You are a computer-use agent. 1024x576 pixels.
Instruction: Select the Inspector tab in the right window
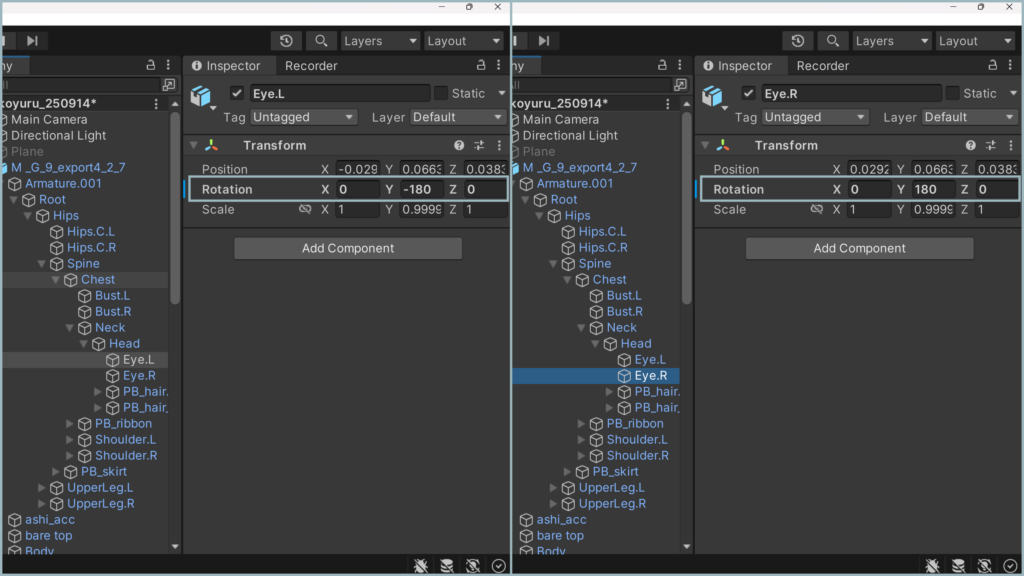pos(743,66)
